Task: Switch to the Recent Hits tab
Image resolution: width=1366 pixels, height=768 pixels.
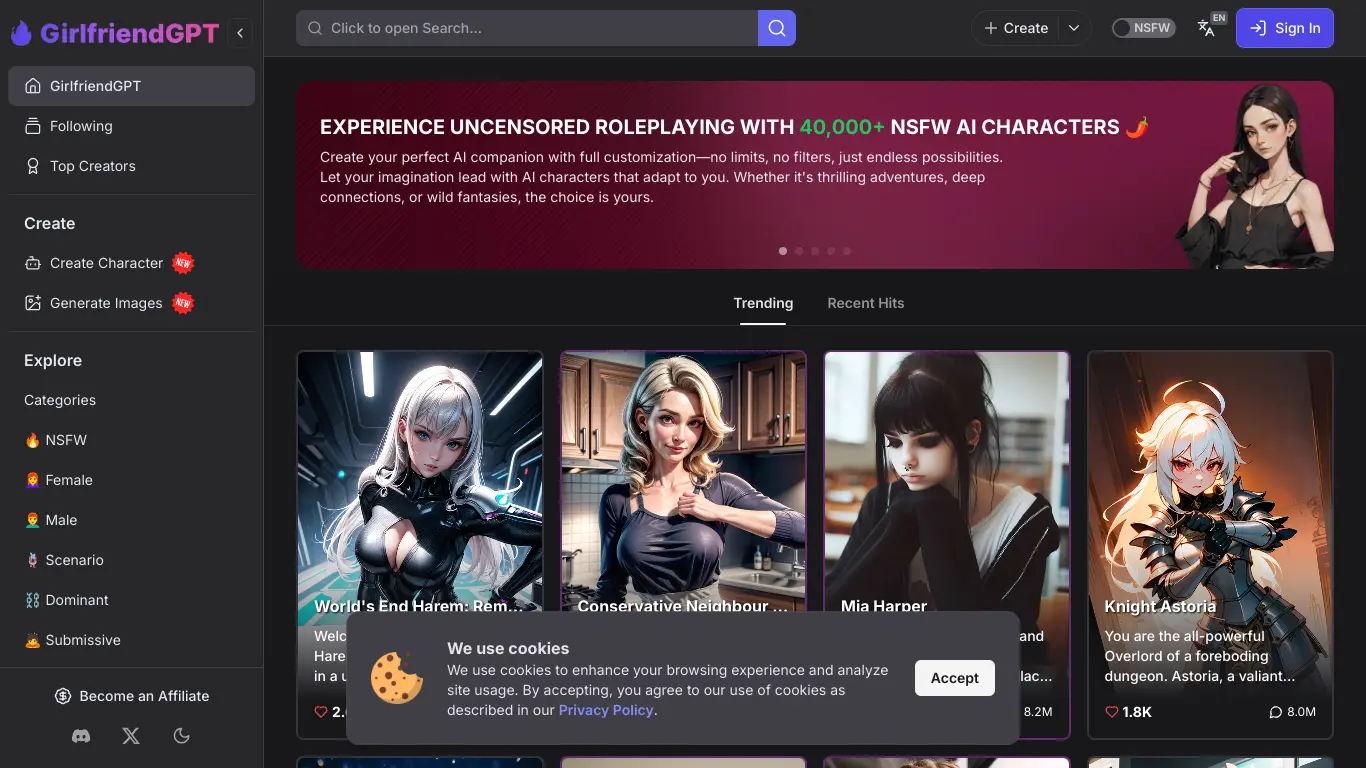Action: point(866,304)
